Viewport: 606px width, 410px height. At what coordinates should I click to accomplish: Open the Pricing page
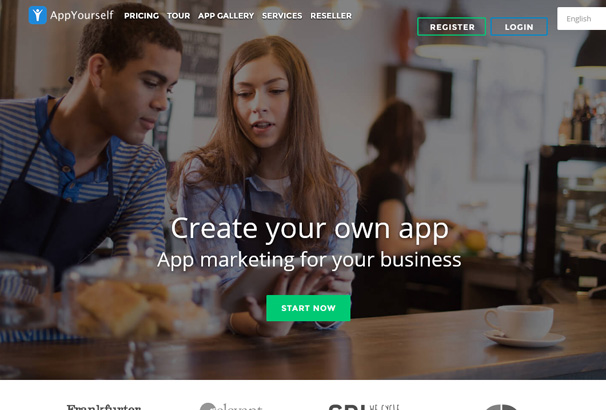click(141, 16)
